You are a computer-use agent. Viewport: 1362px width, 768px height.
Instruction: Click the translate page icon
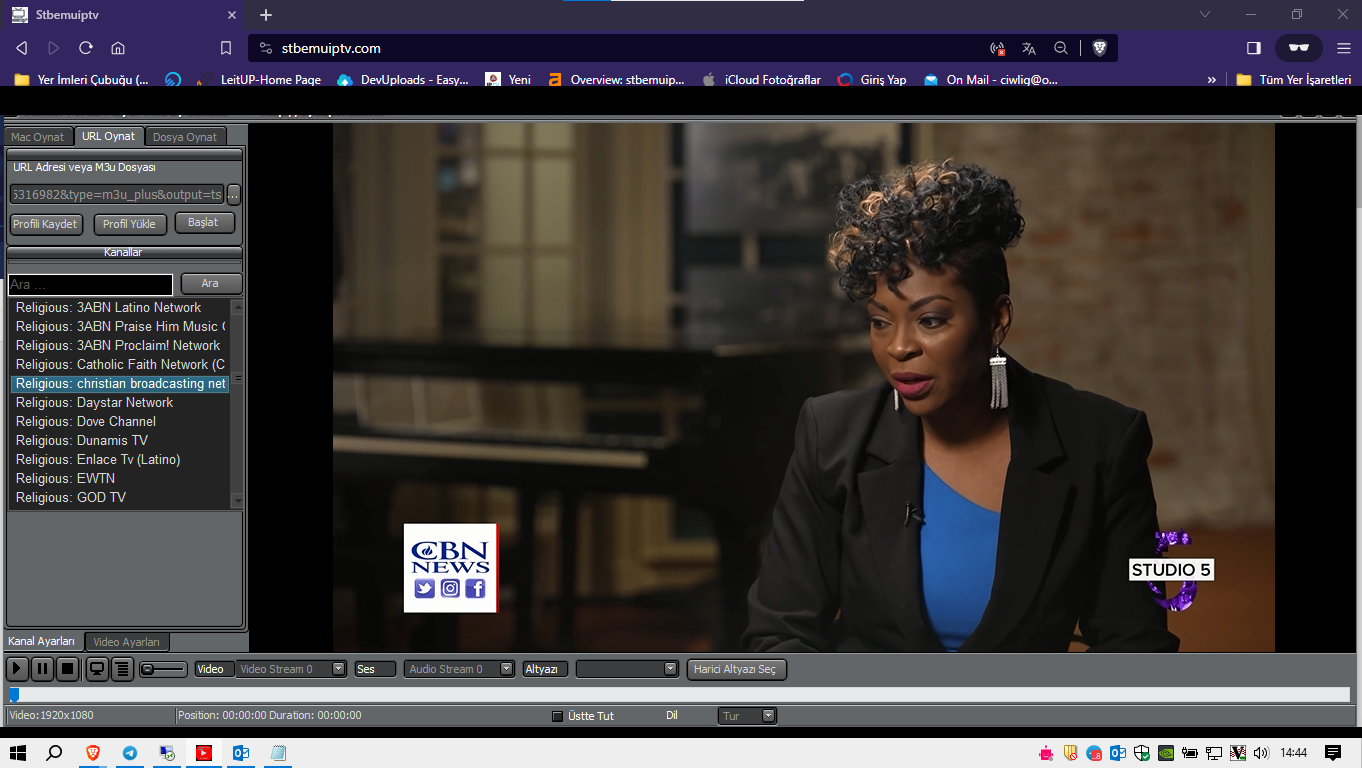tap(1029, 48)
